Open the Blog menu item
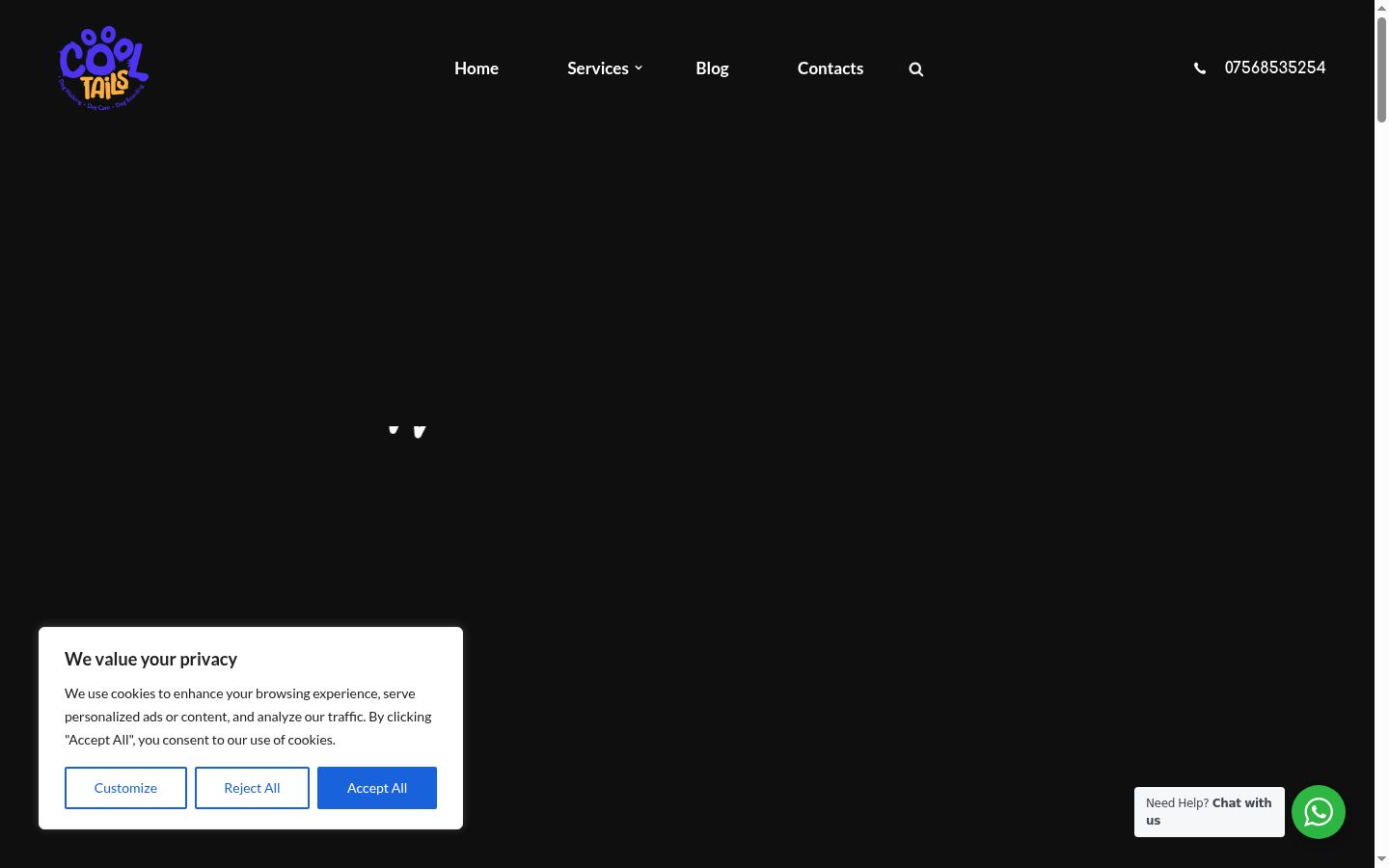 712,68
